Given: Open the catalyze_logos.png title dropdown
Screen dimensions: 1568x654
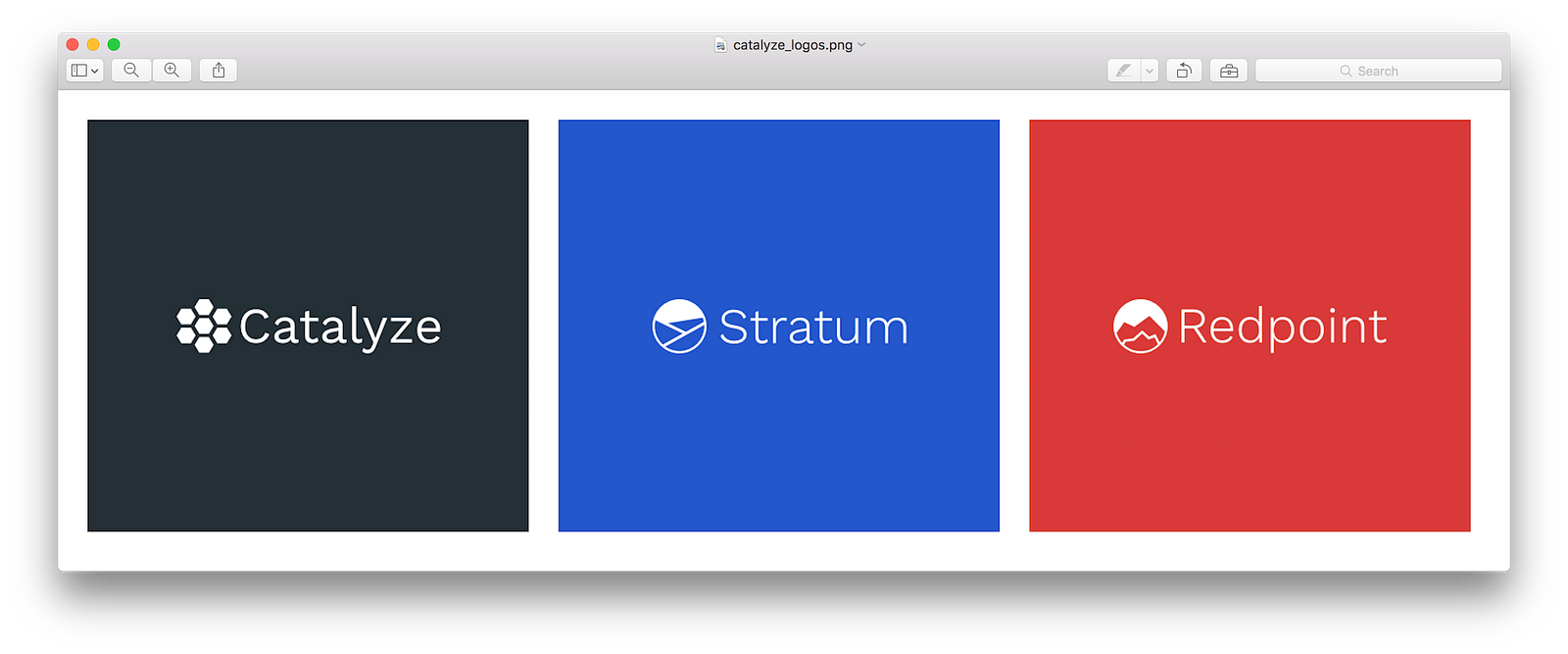Looking at the screenshot, I should tap(861, 45).
